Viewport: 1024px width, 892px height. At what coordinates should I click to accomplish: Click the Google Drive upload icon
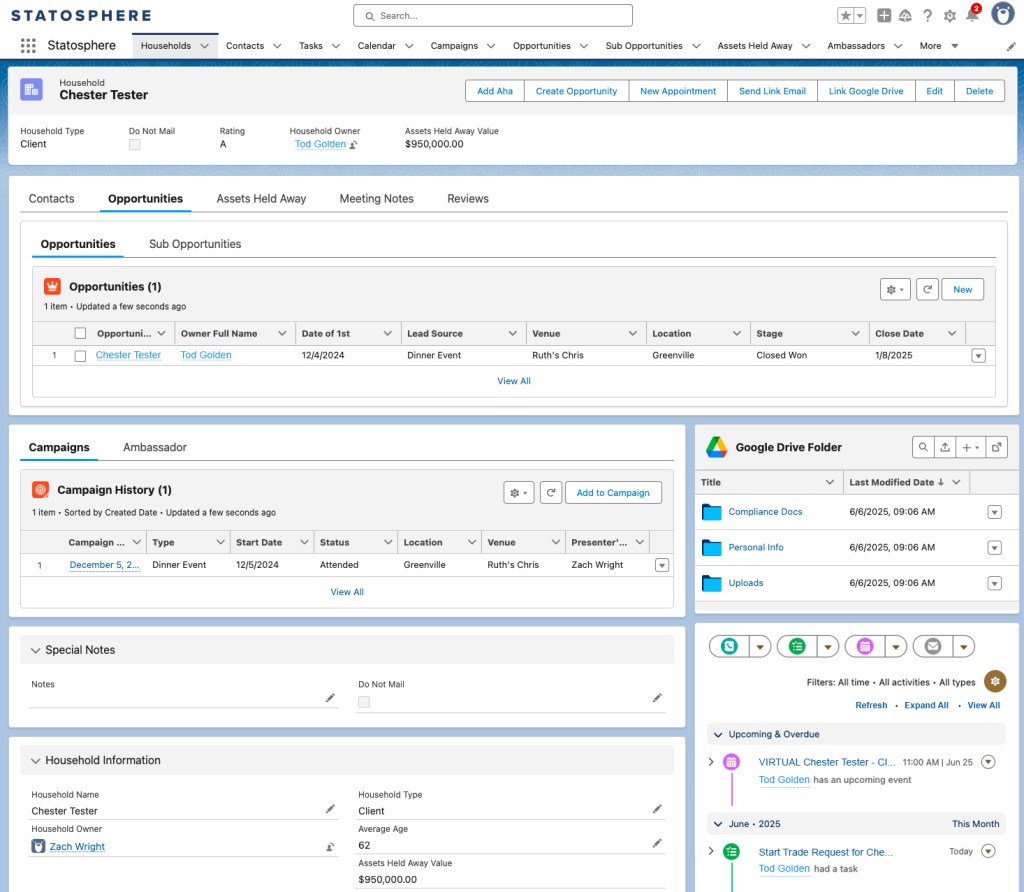[946, 447]
